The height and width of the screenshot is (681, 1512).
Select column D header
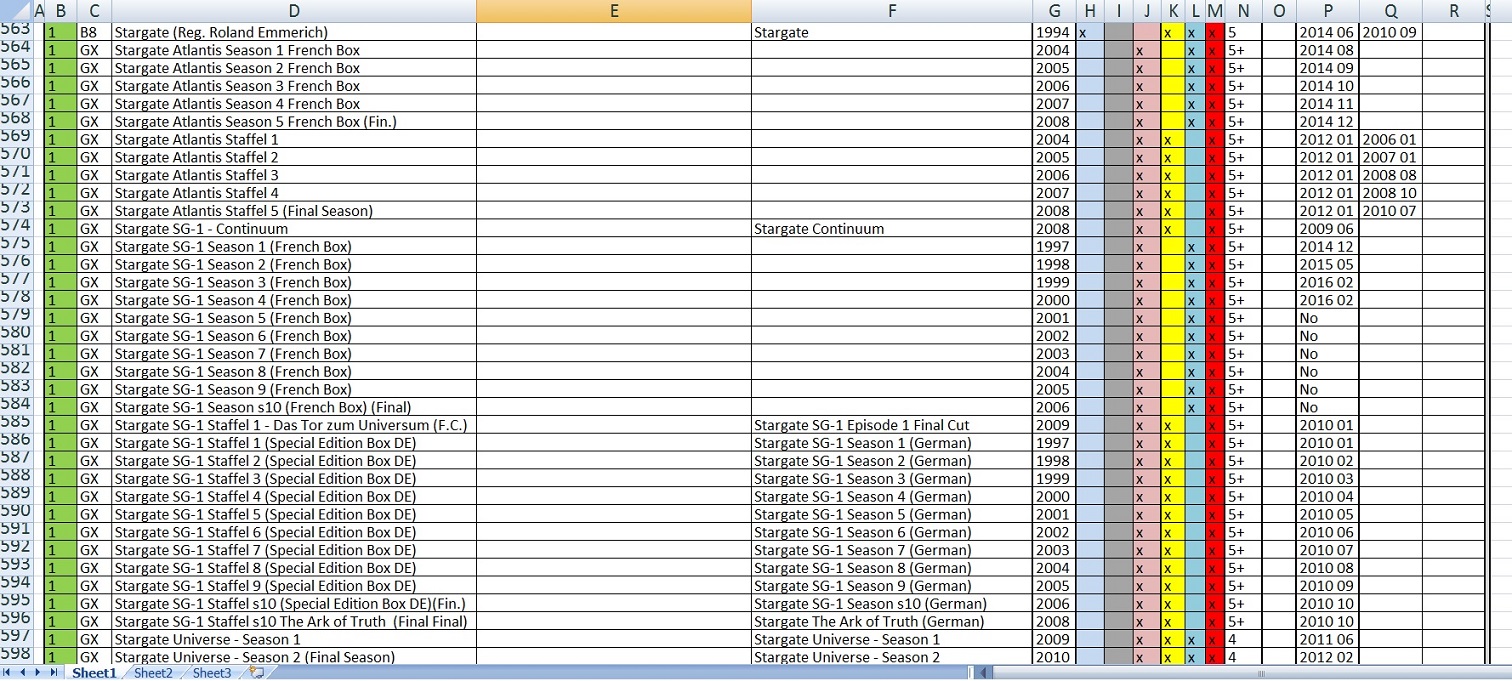click(294, 11)
